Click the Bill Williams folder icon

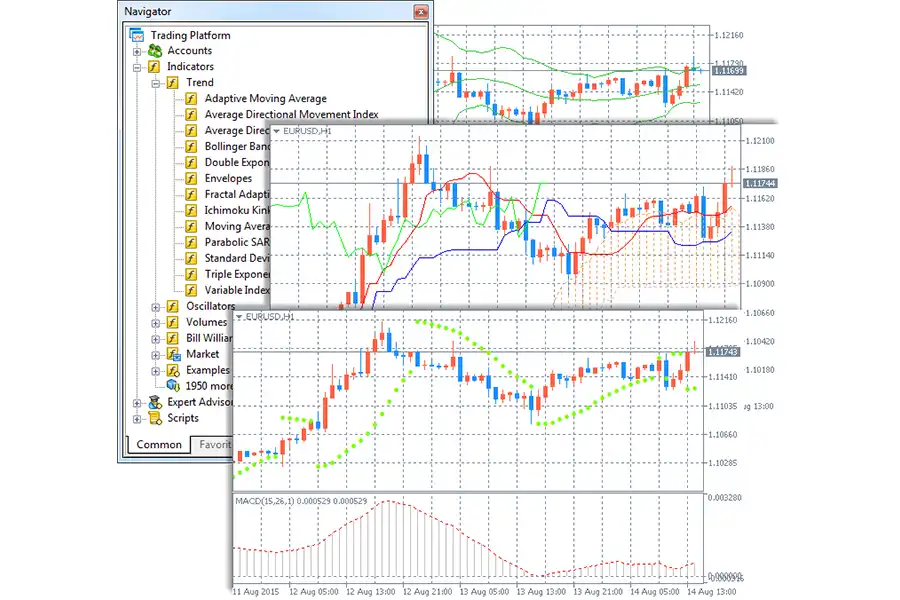click(x=172, y=338)
